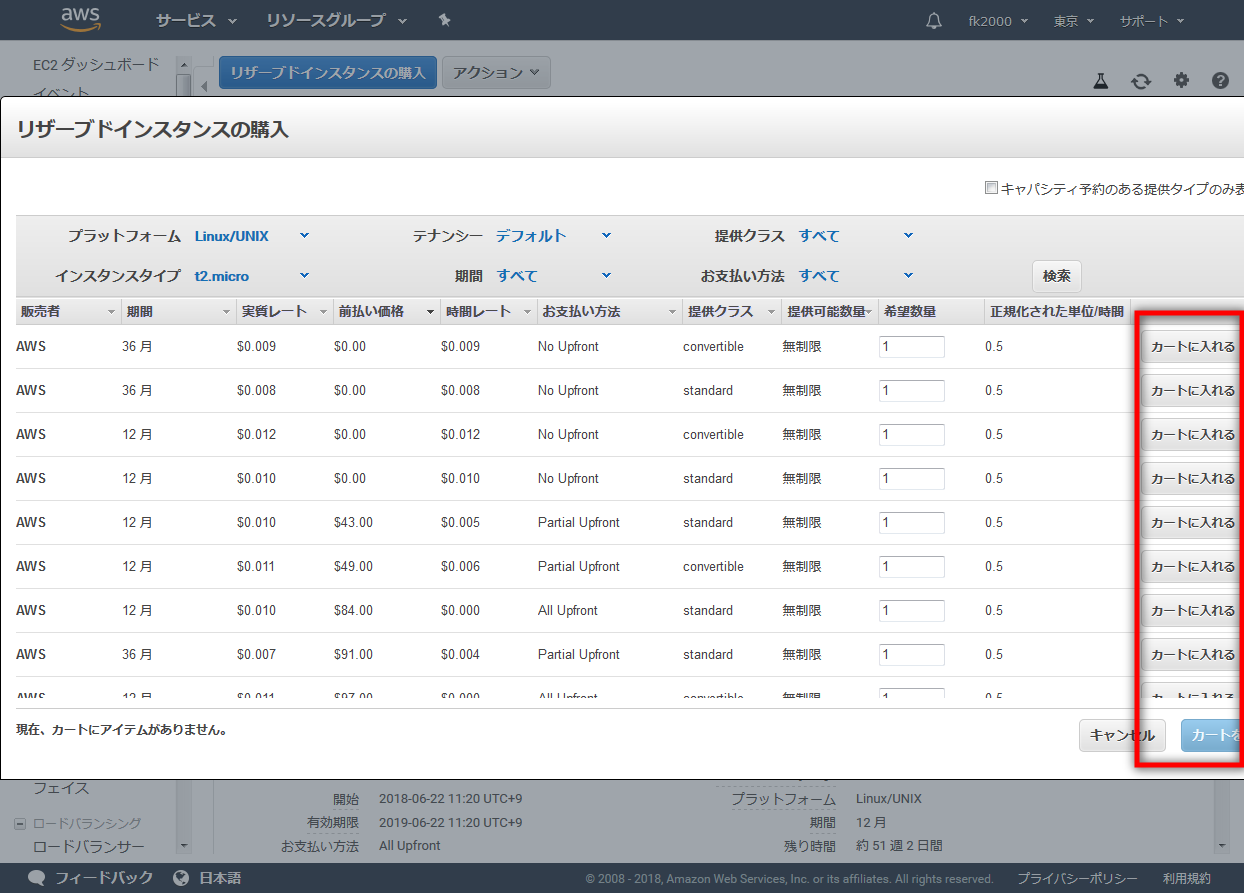Click the flask experiments icon
The height and width of the screenshot is (893, 1244).
pyautogui.click(x=1101, y=81)
